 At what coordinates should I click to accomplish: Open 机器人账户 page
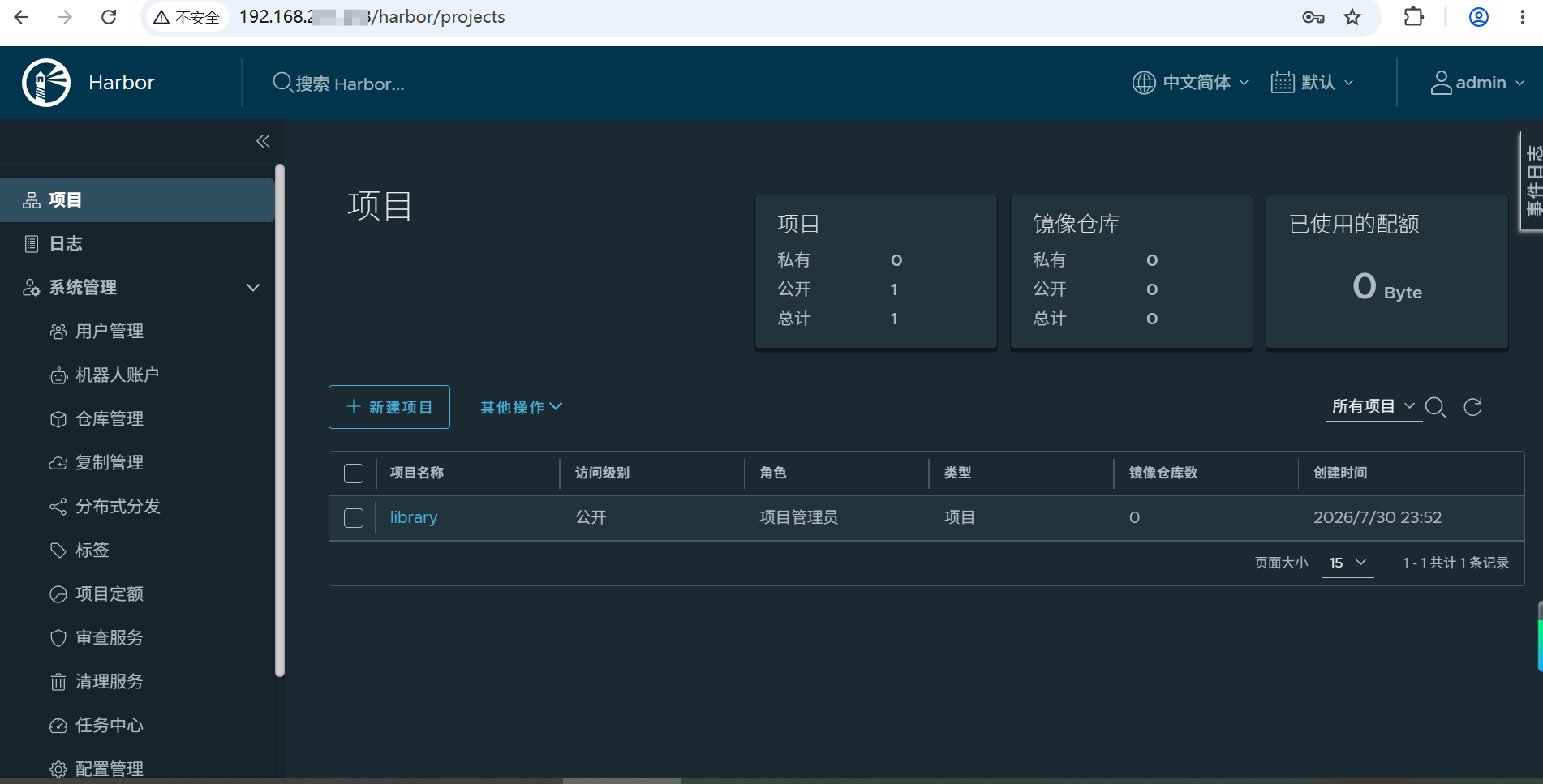pyautogui.click(x=117, y=375)
